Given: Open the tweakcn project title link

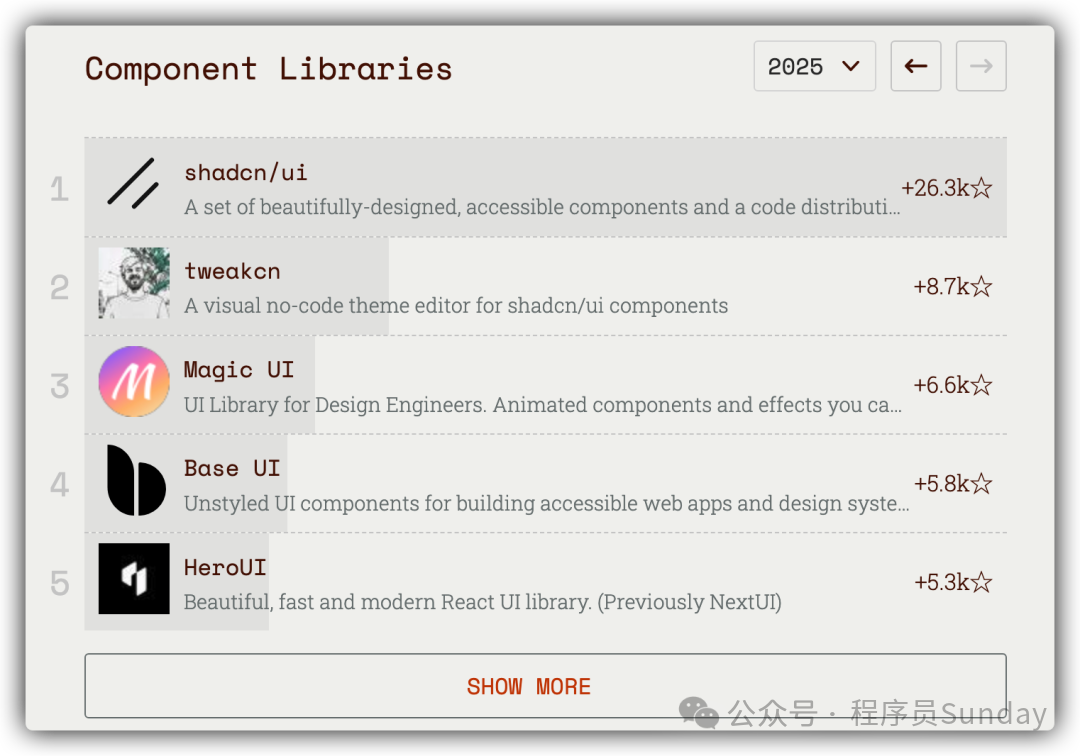Looking at the screenshot, I should point(232,271).
